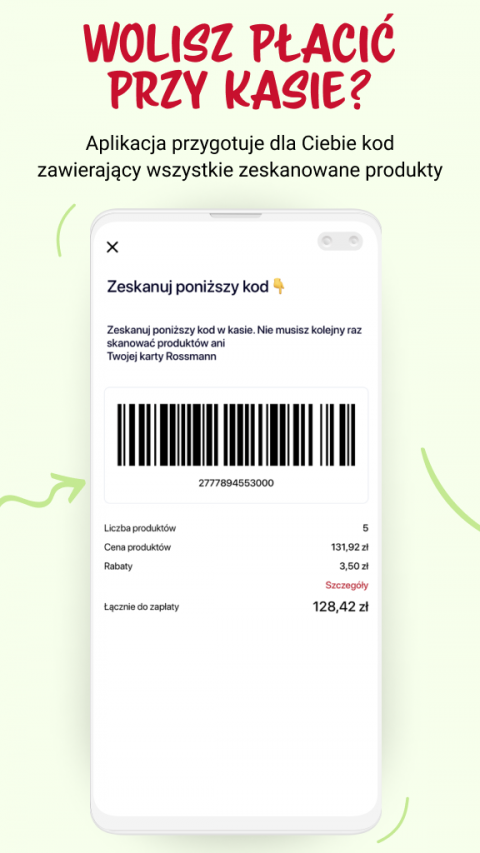This screenshot has width=480, height=853.
Task: Open the Szczegóły discount details link
Action: pyautogui.click(x=347, y=585)
